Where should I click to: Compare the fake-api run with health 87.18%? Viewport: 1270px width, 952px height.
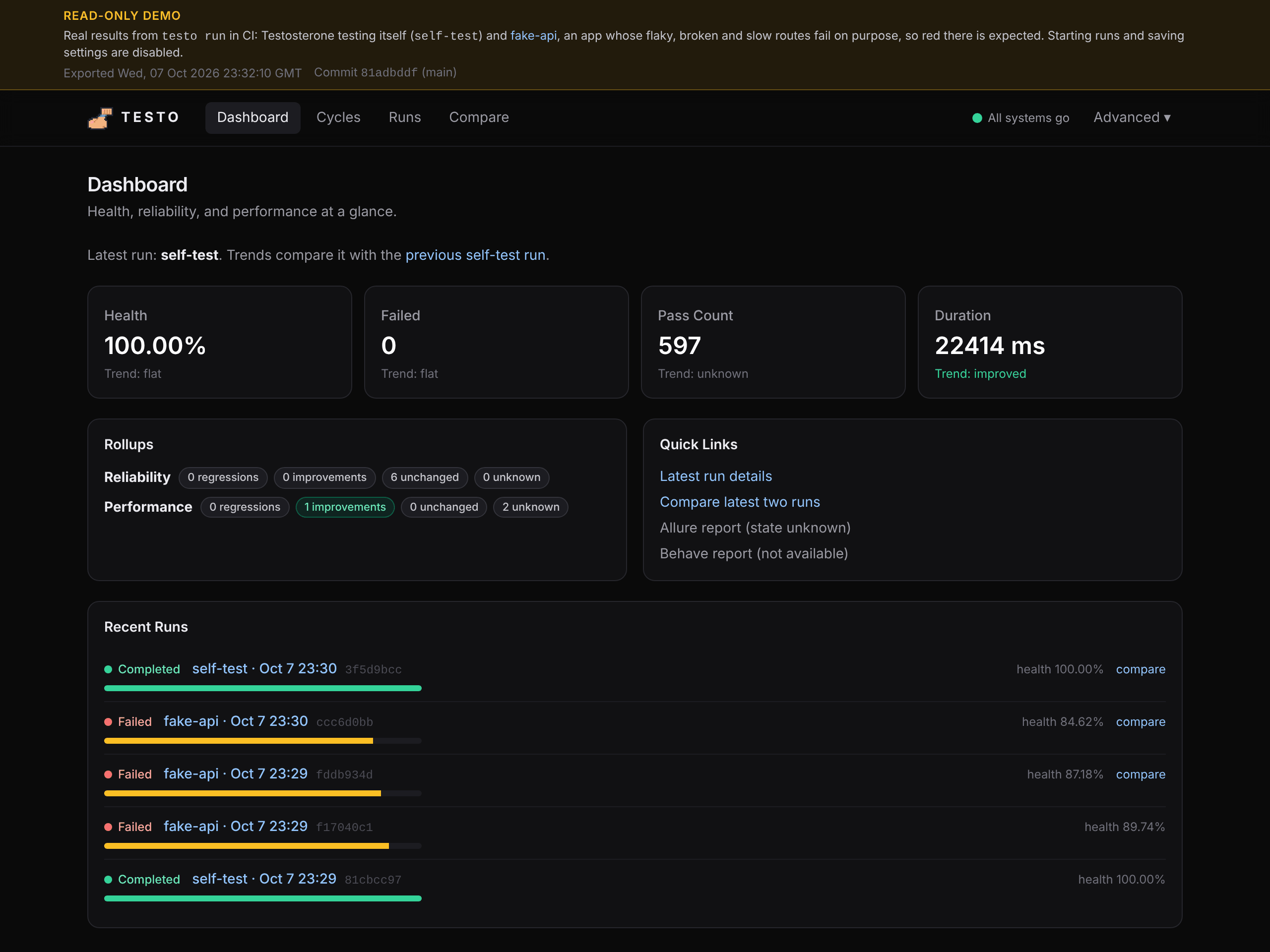pos(1140,774)
